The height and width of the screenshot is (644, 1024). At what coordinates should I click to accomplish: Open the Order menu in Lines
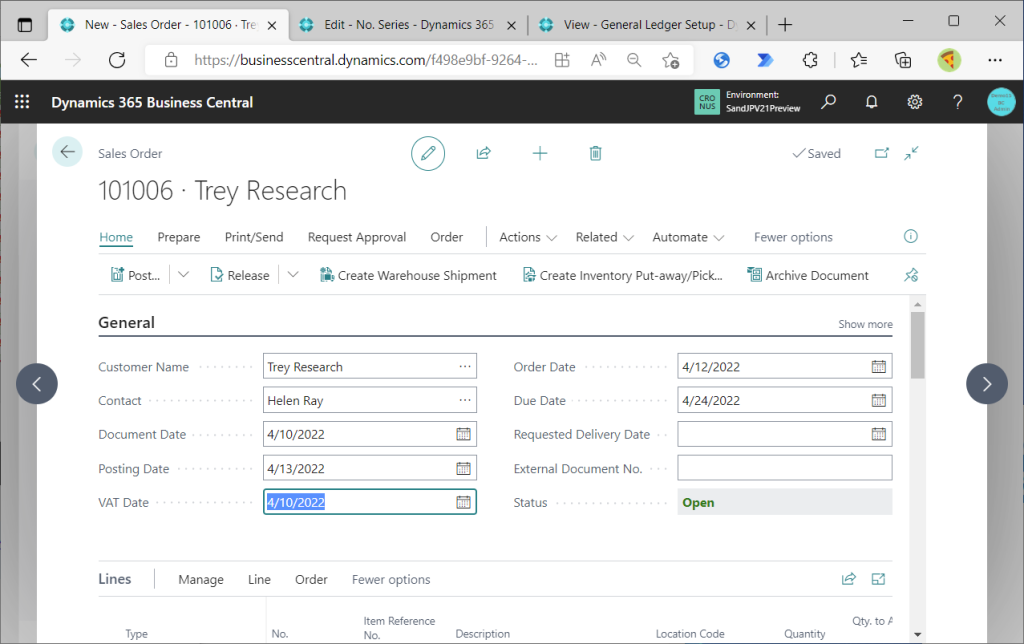click(311, 579)
